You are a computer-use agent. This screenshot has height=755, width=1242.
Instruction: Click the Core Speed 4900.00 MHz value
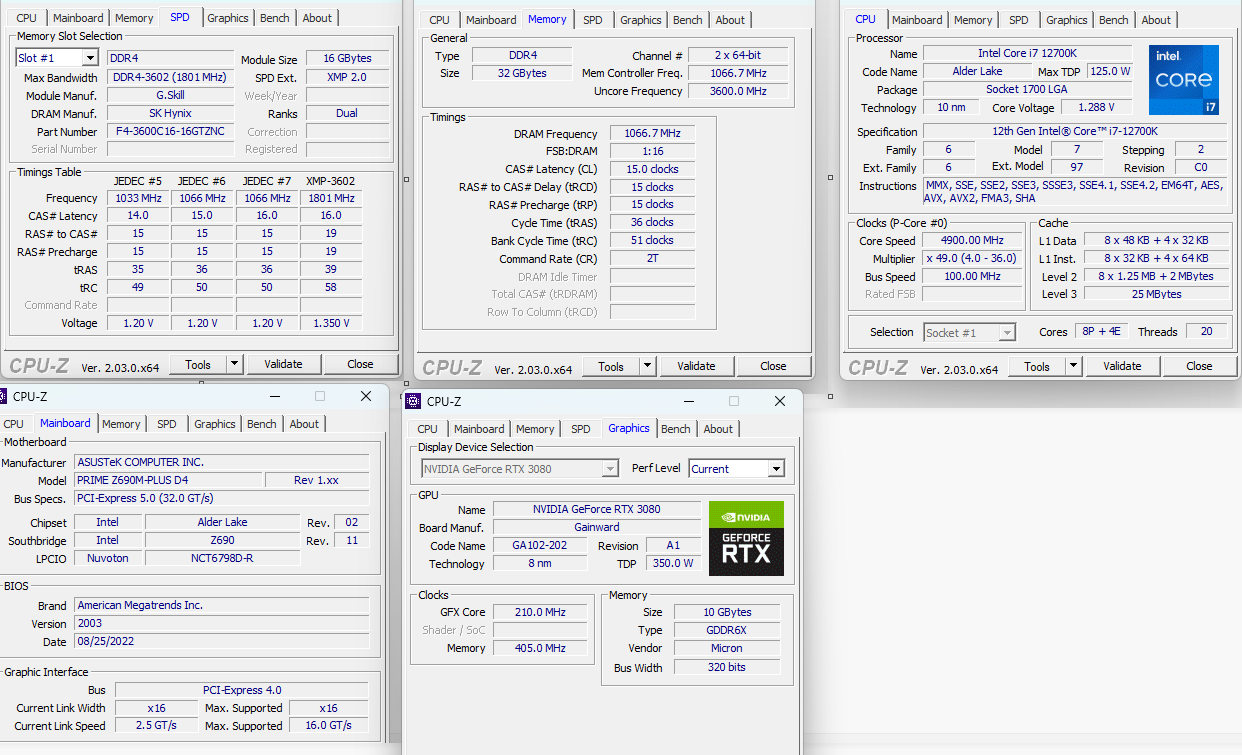pyautogui.click(x=971, y=240)
